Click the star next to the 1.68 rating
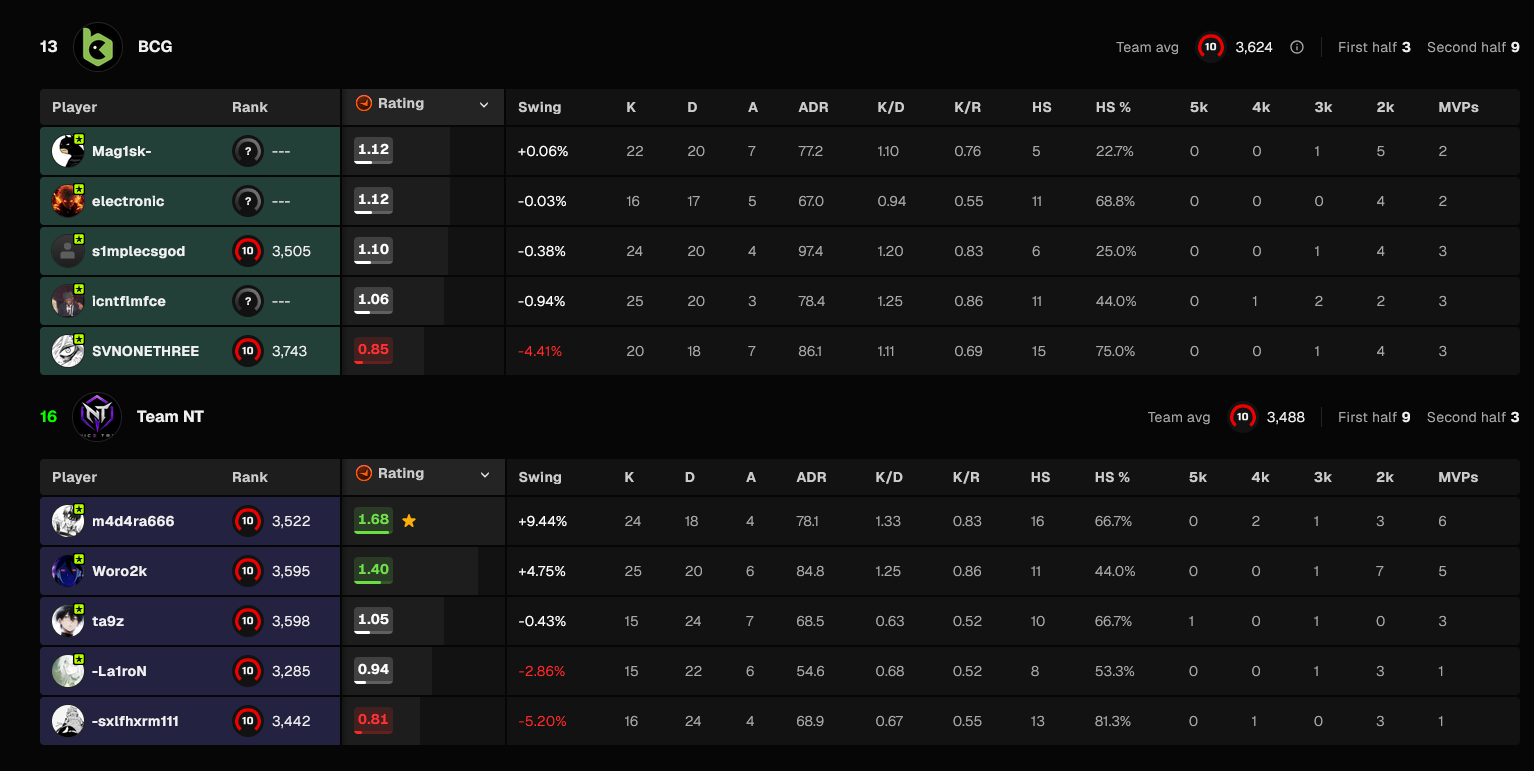1534x771 pixels. pyautogui.click(x=408, y=521)
